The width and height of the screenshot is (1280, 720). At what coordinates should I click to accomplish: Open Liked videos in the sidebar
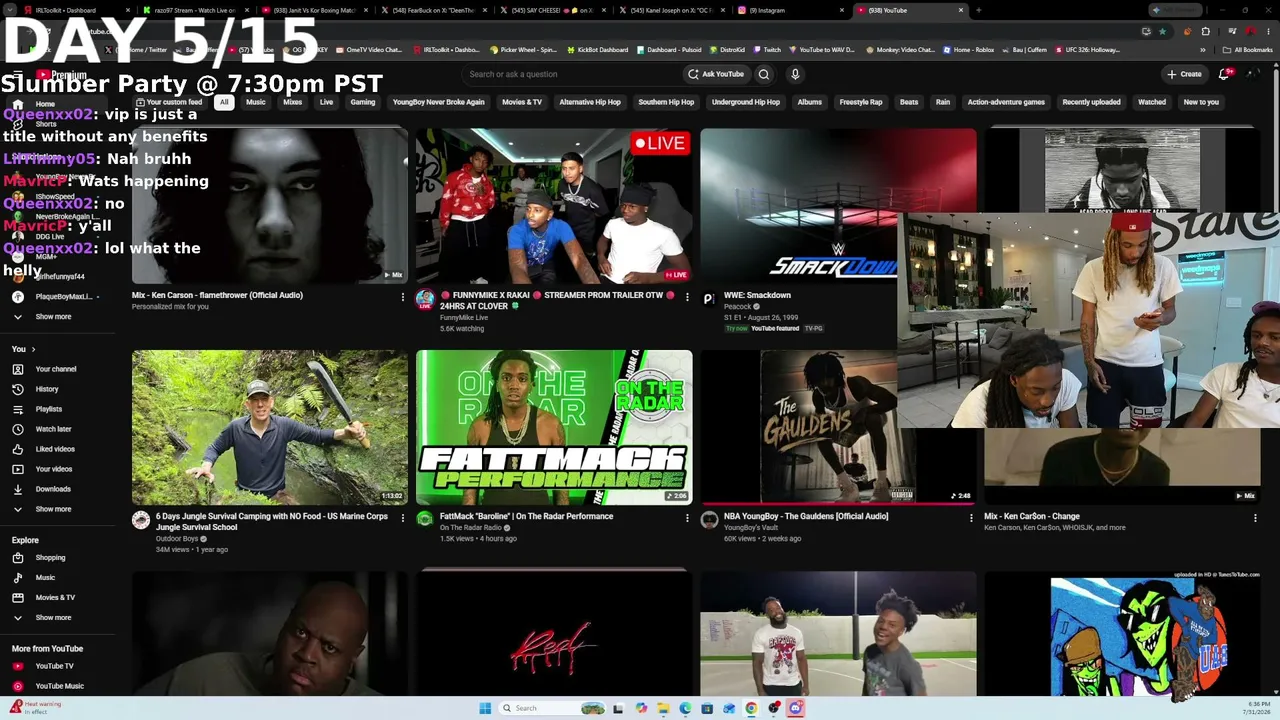[x=55, y=449]
